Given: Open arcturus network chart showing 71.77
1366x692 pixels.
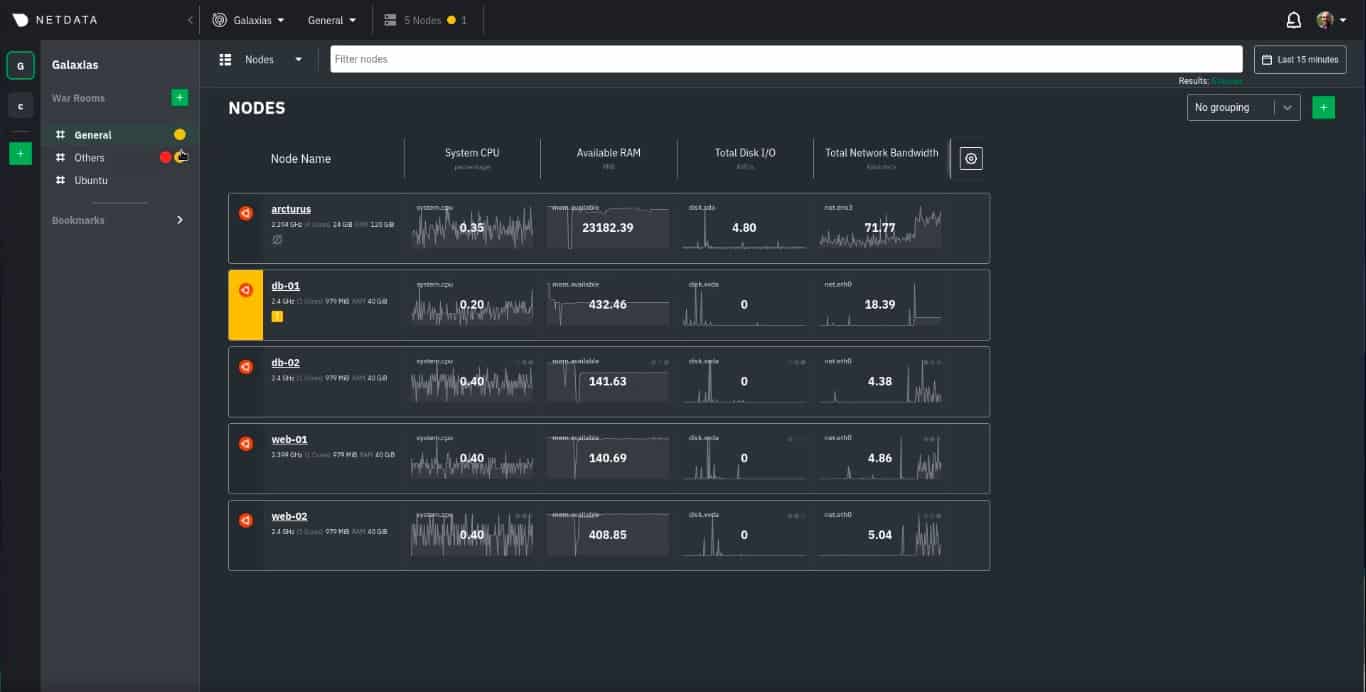Looking at the screenshot, I should click(x=880, y=227).
